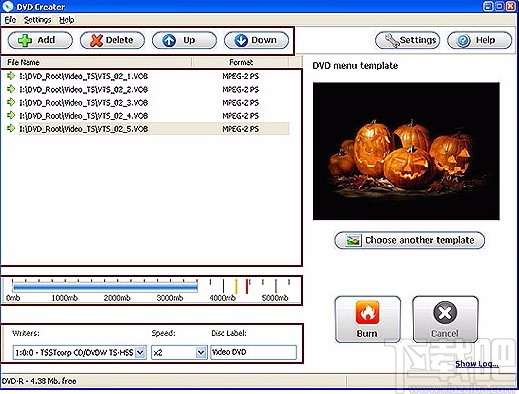Click the DVD-R free space status text
The width and height of the screenshot is (519, 394).
point(39,381)
